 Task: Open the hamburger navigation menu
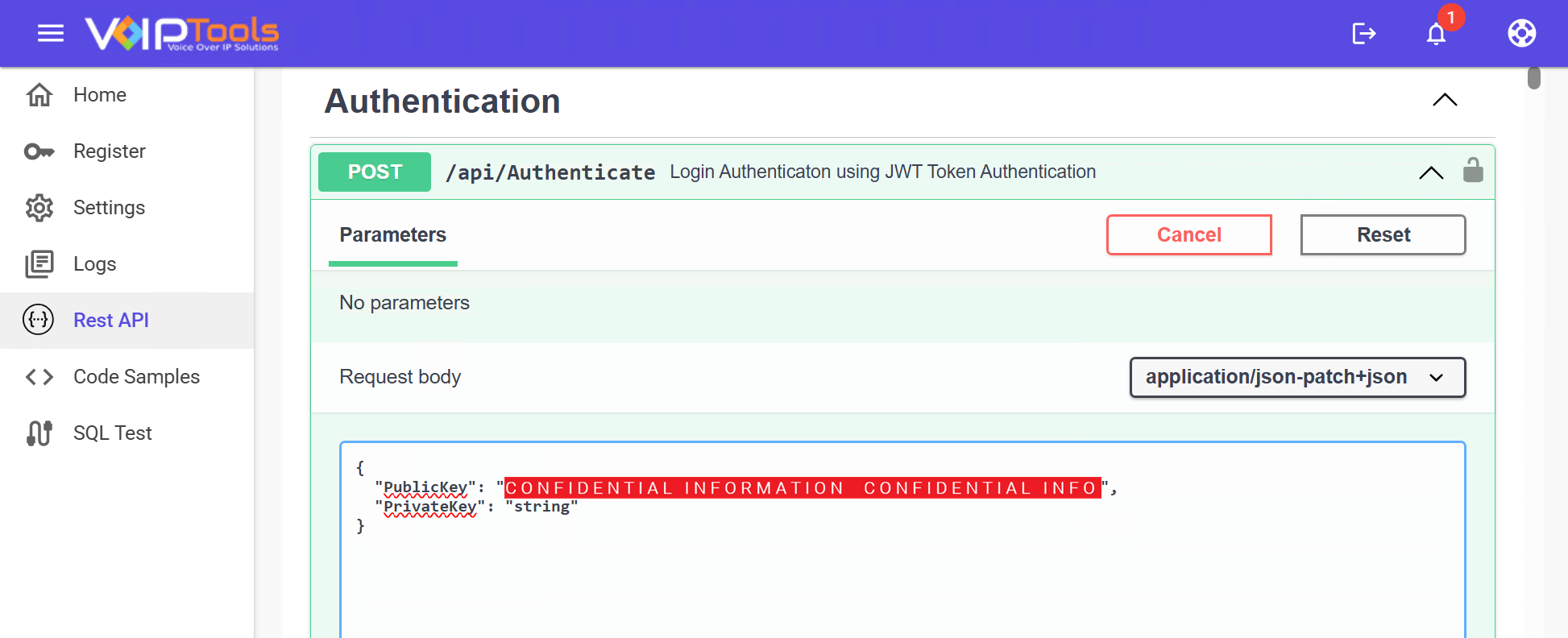[x=50, y=33]
